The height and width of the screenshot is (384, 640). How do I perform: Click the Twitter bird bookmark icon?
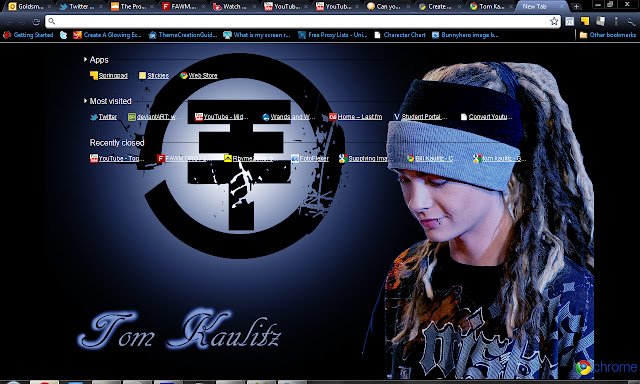[x=63, y=35]
